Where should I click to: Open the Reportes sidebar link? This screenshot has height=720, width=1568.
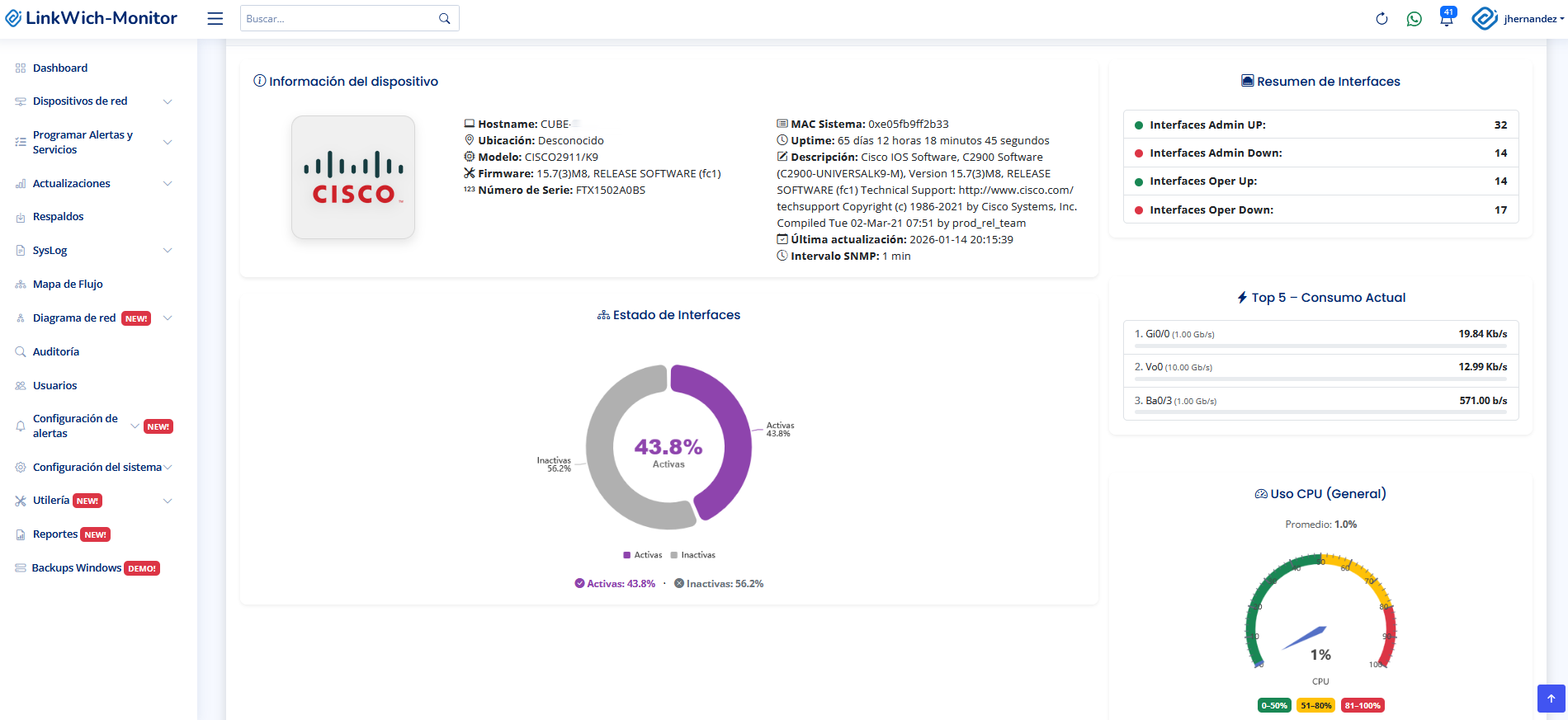pos(55,534)
